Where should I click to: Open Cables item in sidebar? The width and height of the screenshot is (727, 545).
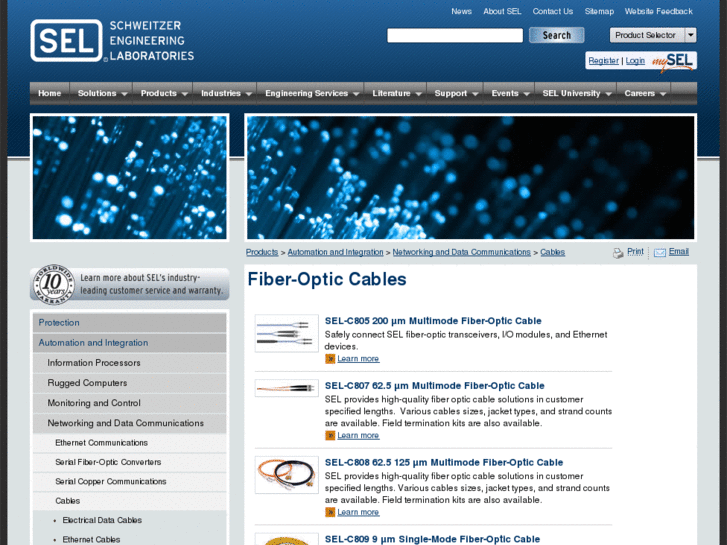point(129,501)
